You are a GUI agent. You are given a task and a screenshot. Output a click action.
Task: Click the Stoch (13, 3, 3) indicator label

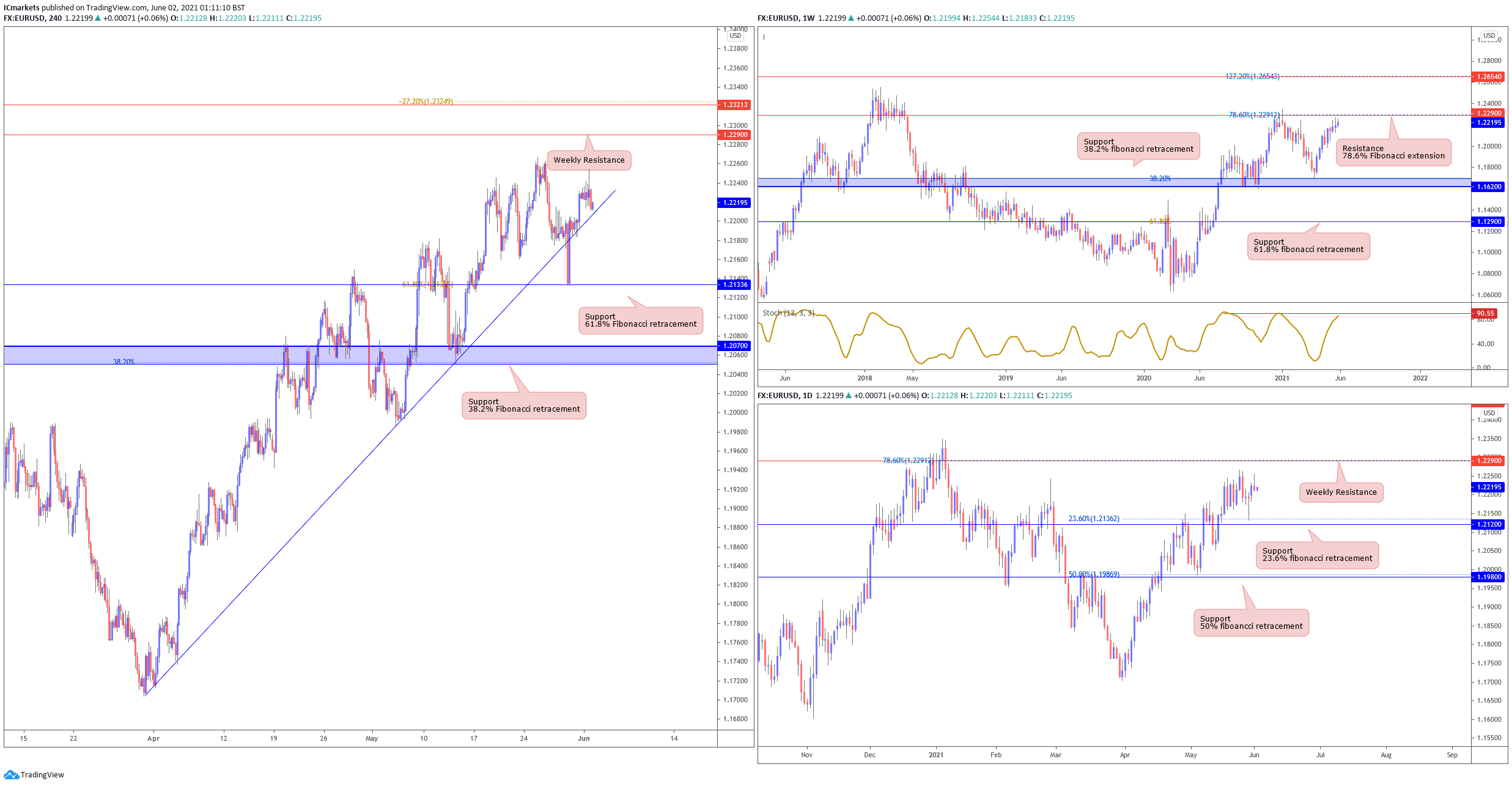pos(788,313)
